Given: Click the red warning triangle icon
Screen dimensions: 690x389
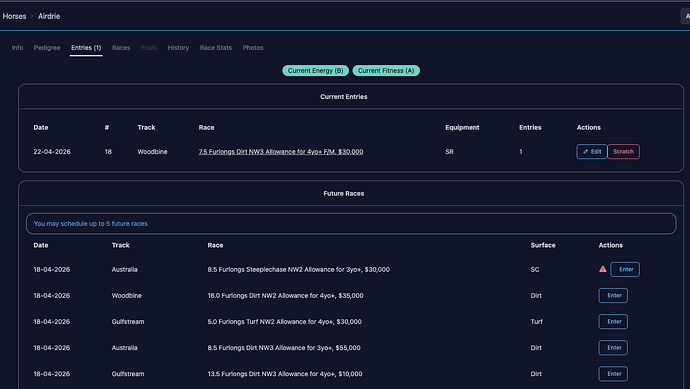Looking at the screenshot, I should (x=602, y=269).
